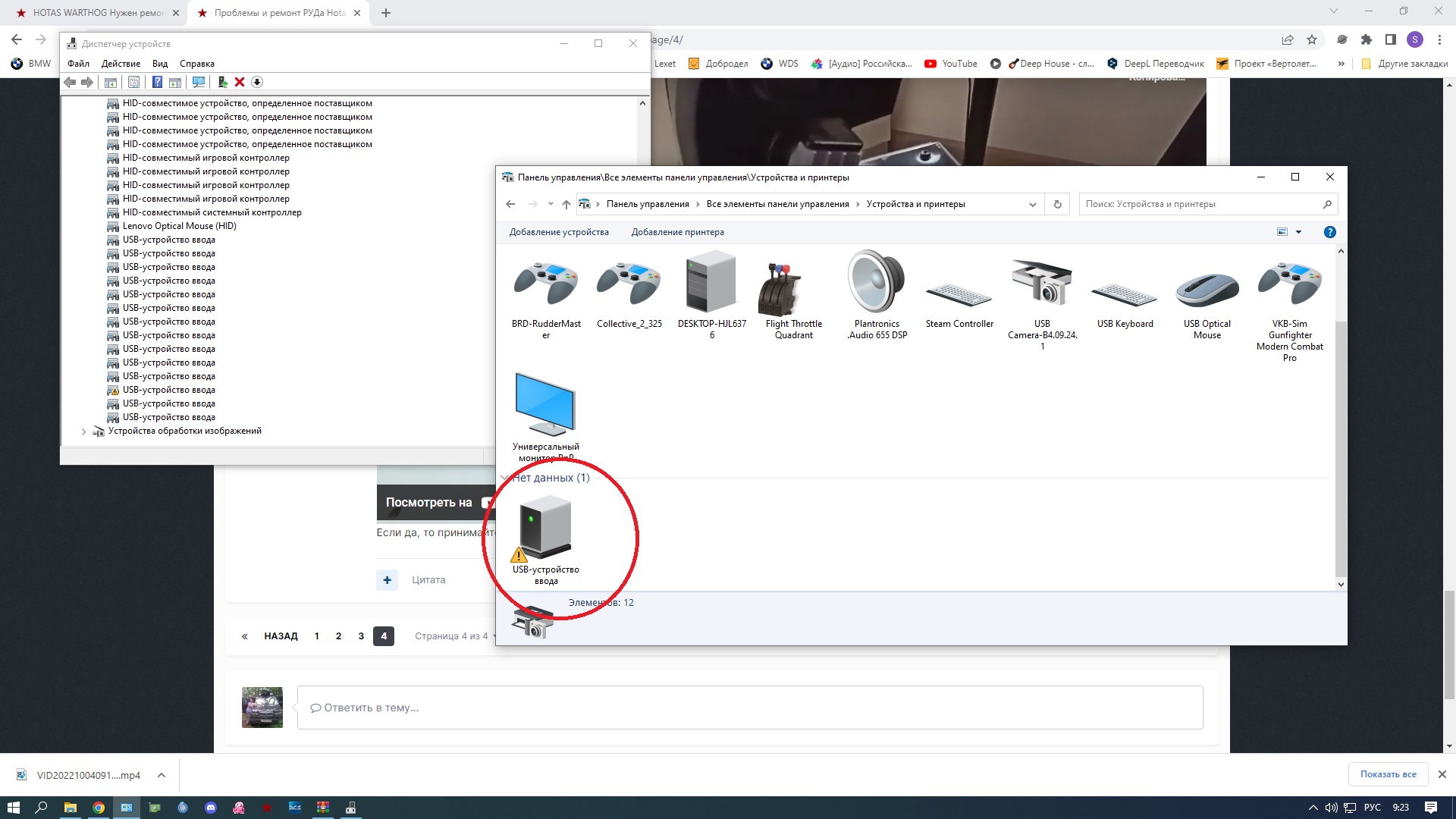The image size is (1456, 819).
Task: Open the 'Действие' menu
Action: point(121,64)
